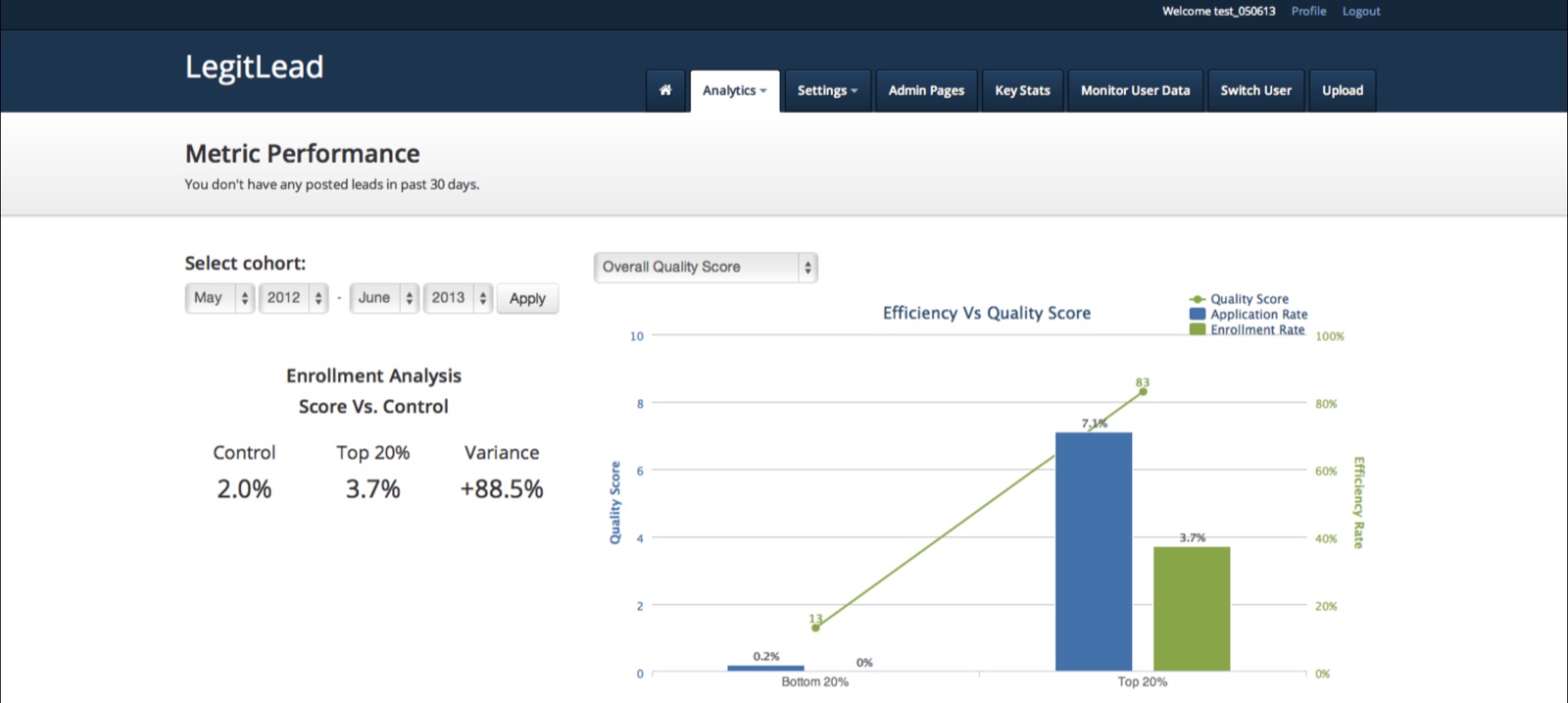The image size is (1568, 703).
Task: Open the start year dropdown showing 2012
Action: (x=293, y=298)
